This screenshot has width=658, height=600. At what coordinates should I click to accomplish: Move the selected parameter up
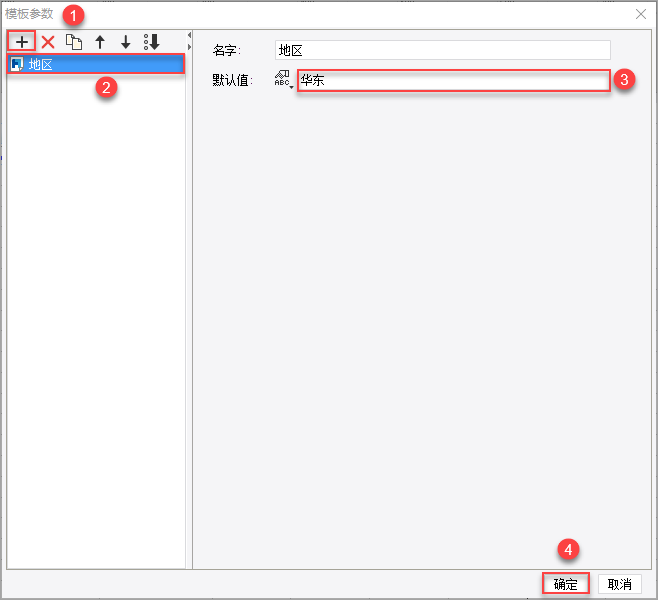click(100, 42)
